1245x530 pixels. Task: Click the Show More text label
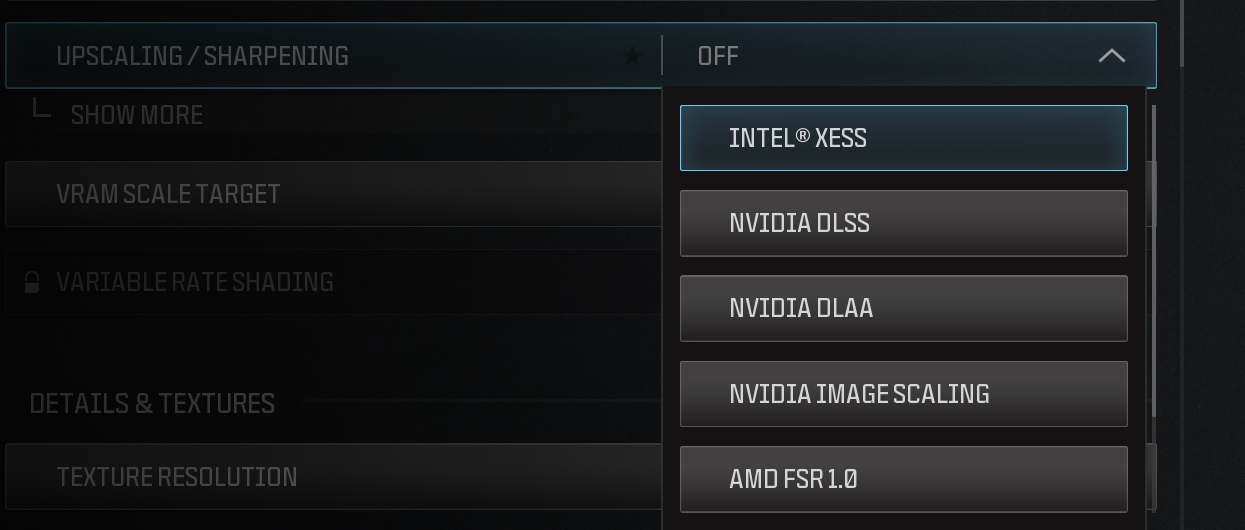(x=137, y=115)
